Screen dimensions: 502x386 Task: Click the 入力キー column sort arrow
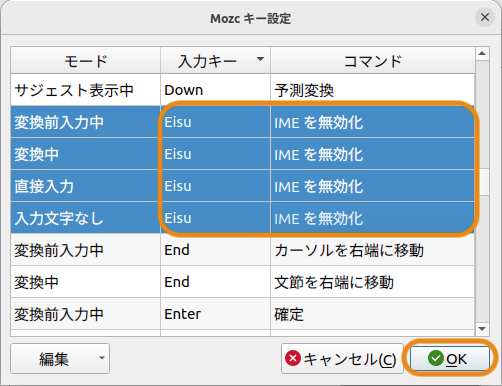(260, 59)
